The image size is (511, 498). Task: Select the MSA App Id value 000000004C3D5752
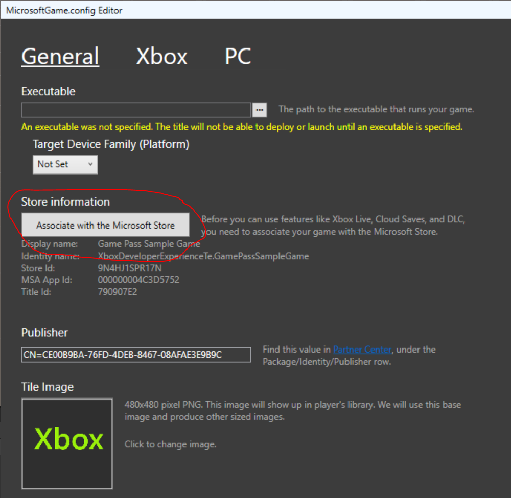point(139,280)
